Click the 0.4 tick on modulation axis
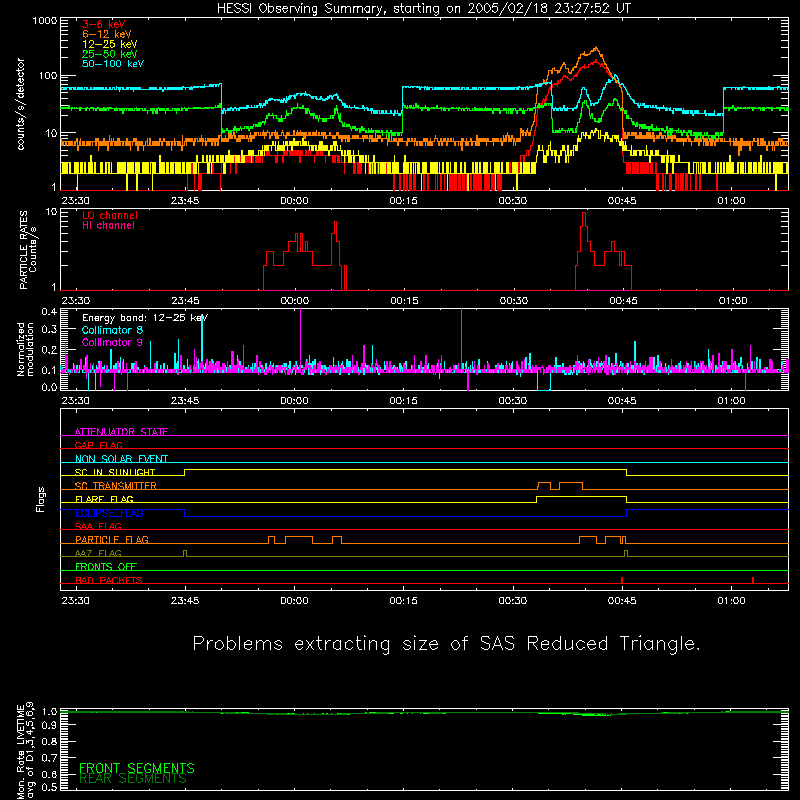The height and width of the screenshot is (800, 800). click(x=49, y=312)
